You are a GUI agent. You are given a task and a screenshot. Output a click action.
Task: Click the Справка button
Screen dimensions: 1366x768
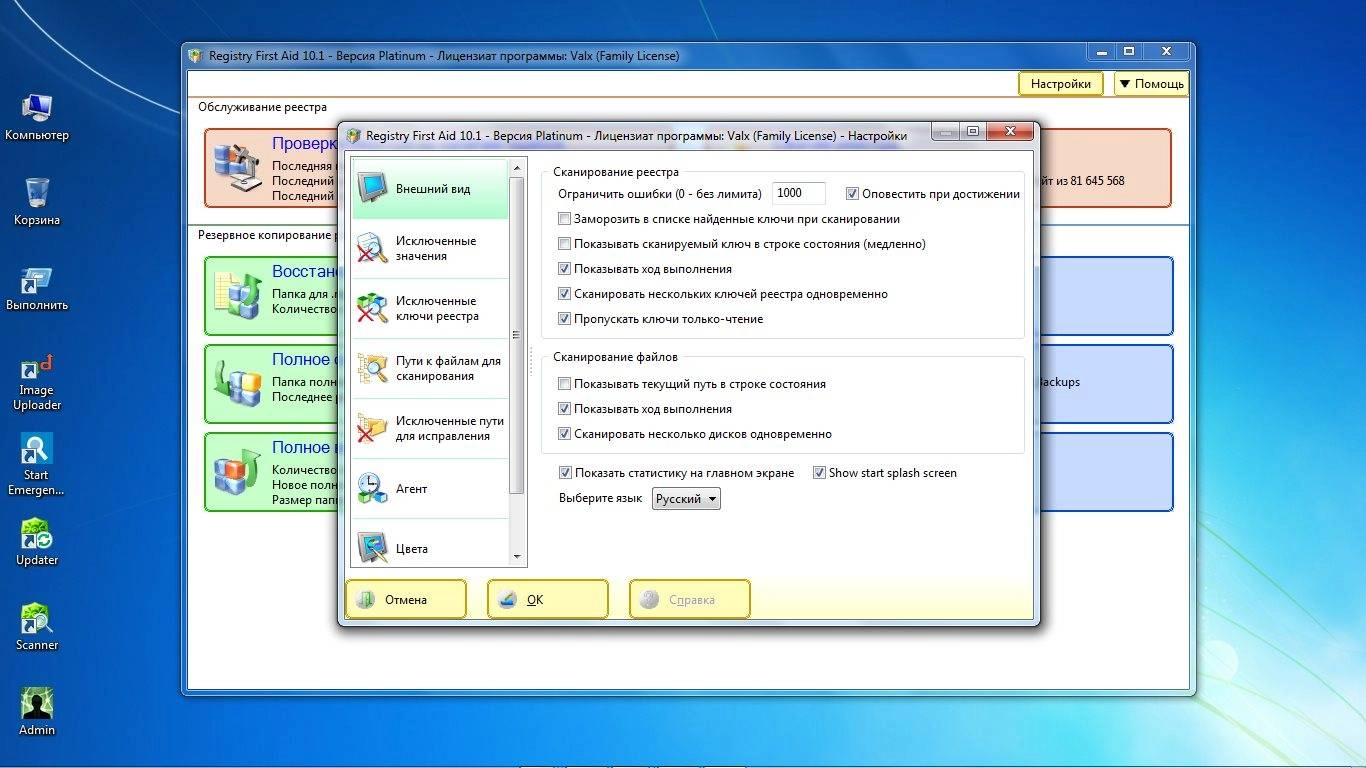click(x=690, y=600)
